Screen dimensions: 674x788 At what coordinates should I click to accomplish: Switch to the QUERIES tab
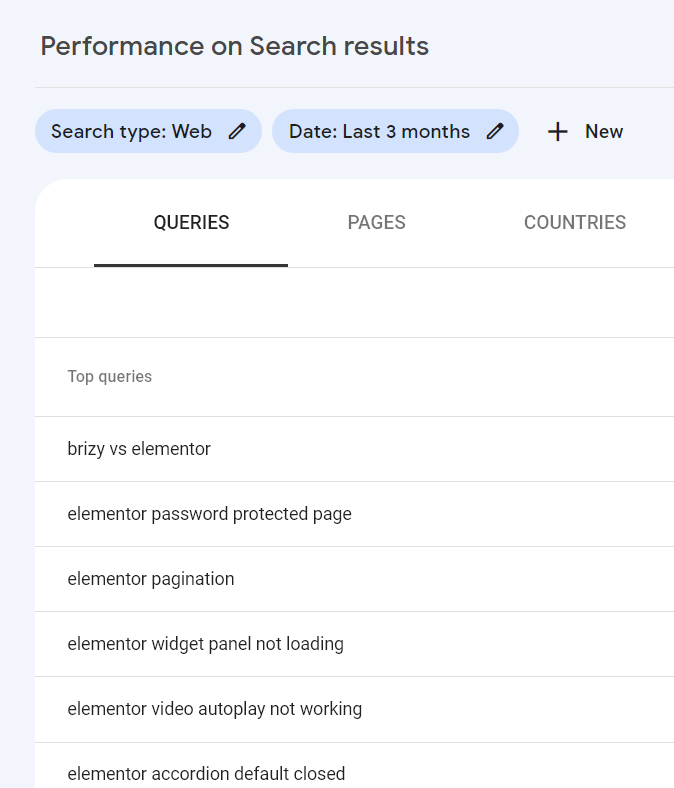[191, 223]
